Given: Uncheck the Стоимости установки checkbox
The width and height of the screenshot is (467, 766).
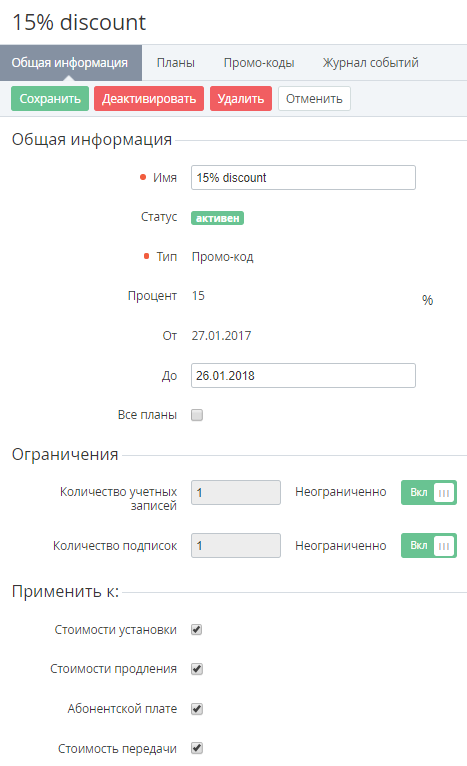Looking at the screenshot, I should [197, 630].
